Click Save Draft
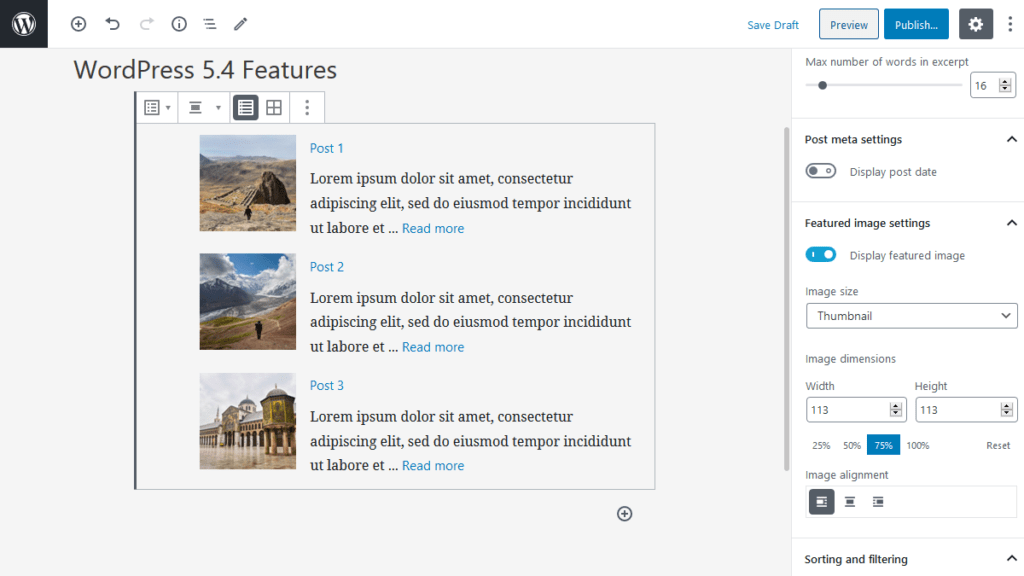 pos(773,25)
